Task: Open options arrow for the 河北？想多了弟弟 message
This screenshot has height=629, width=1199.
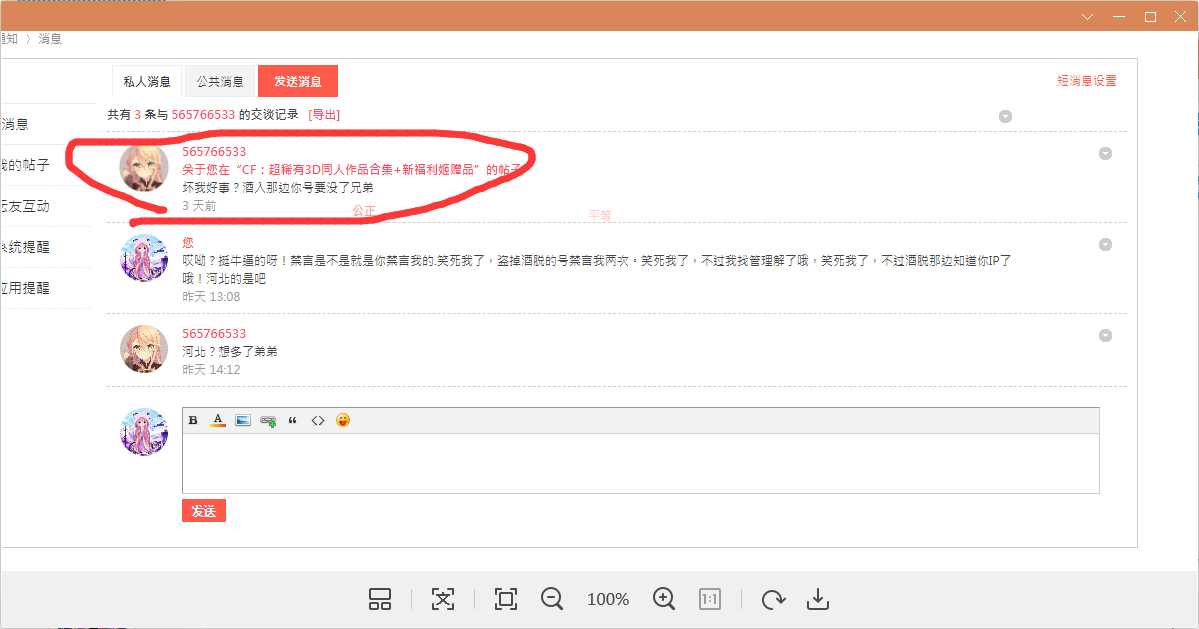Action: coord(1105,336)
